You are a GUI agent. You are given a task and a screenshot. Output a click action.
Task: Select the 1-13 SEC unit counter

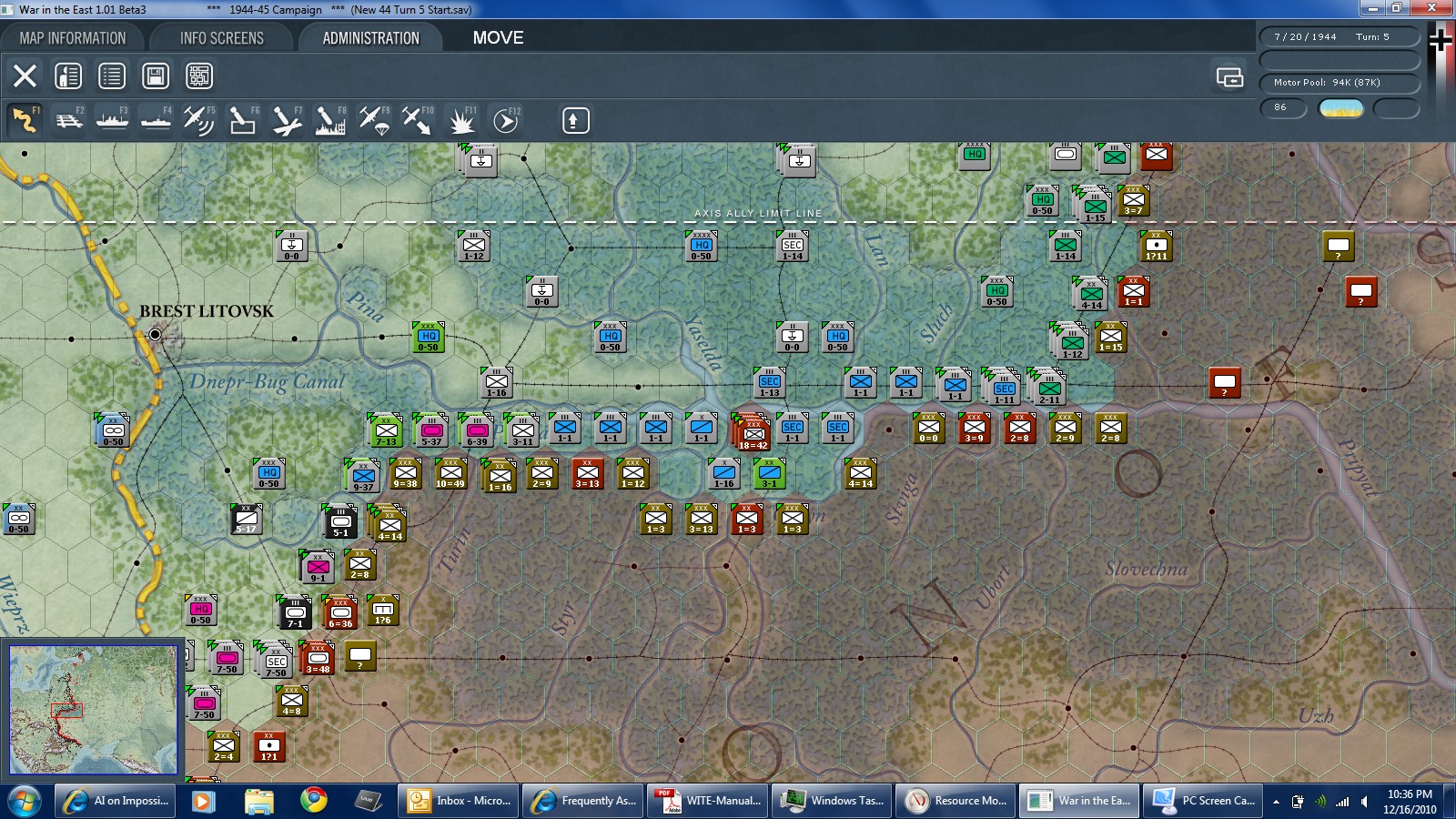pyautogui.click(x=770, y=383)
